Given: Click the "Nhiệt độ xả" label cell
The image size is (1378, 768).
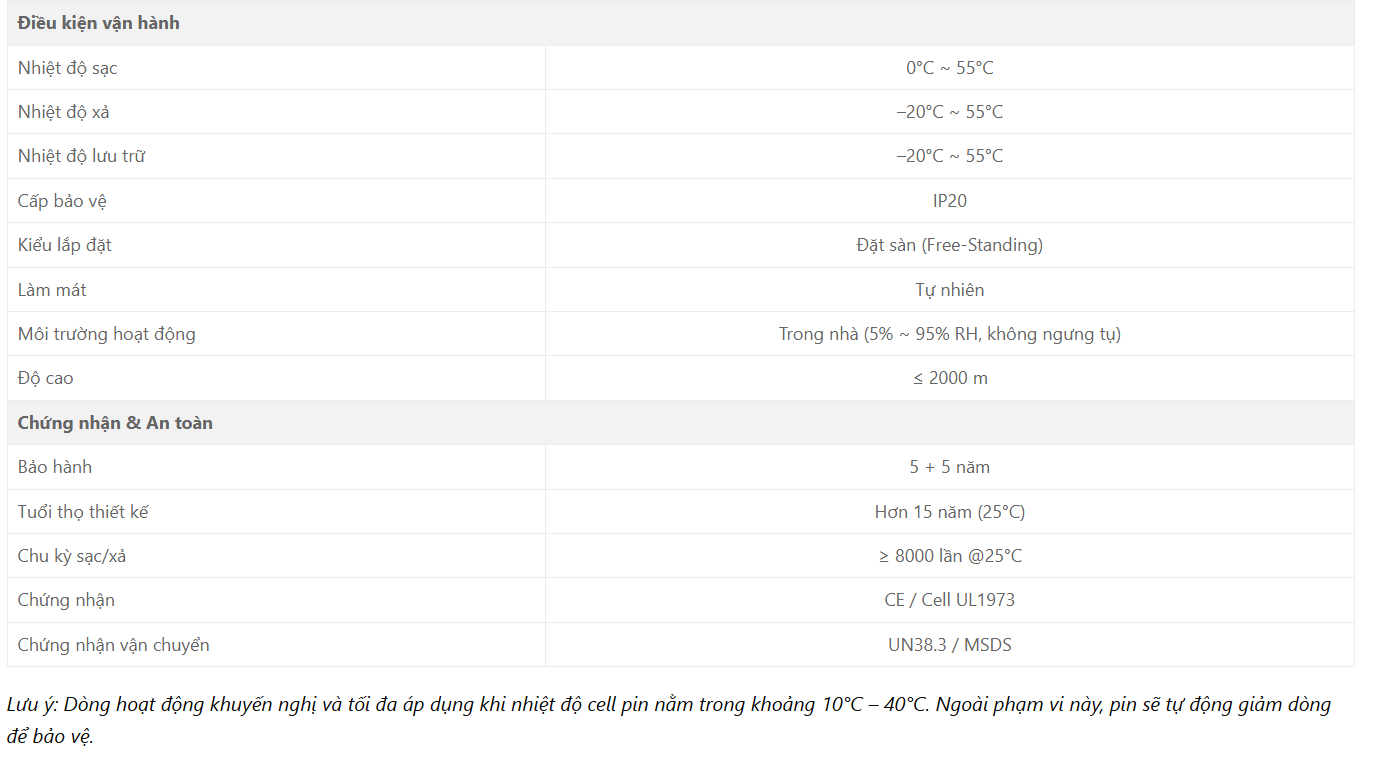Looking at the screenshot, I should tap(64, 112).
